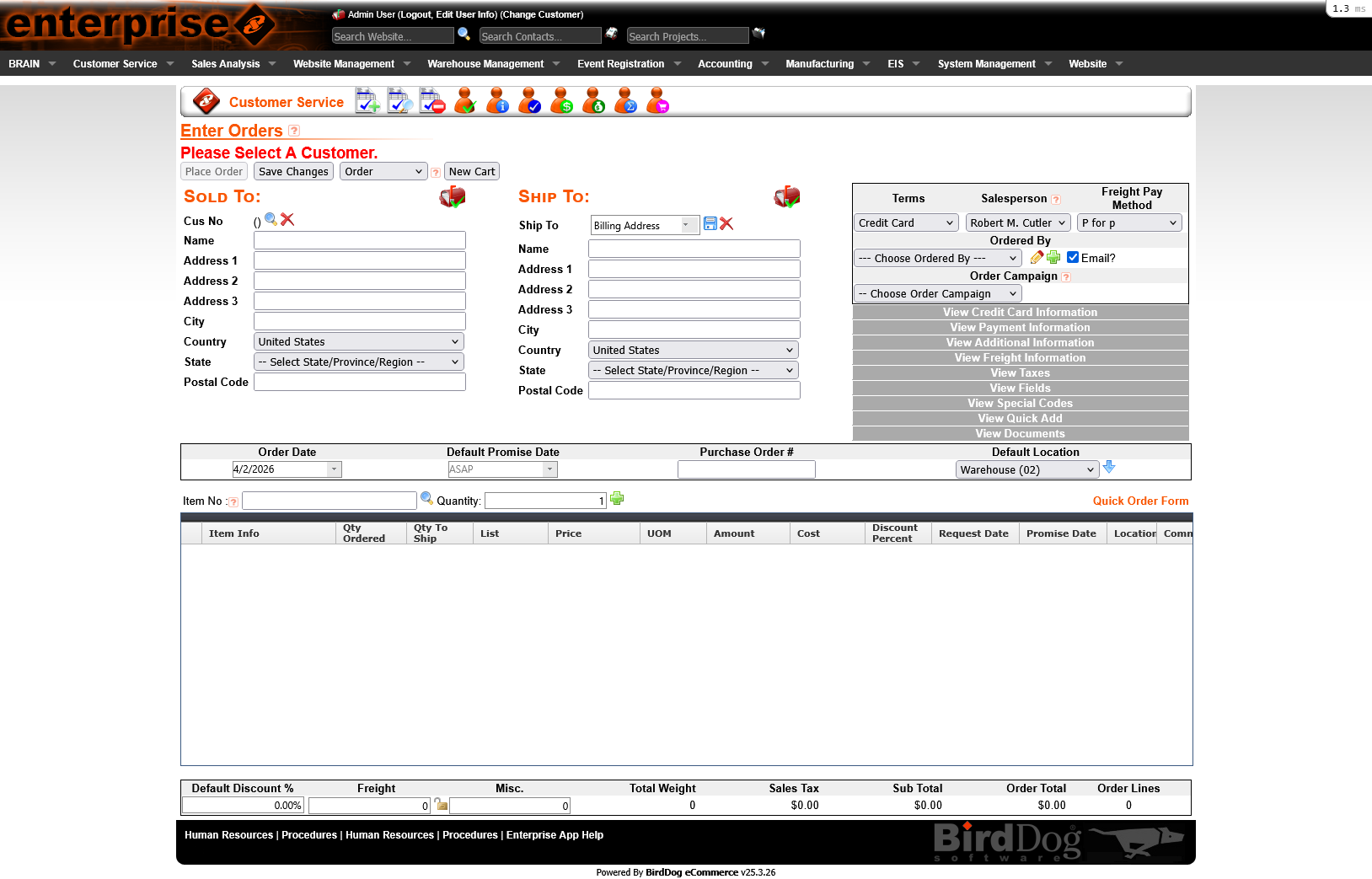The image size is (1372, 879).
Task: Click the customer lookup magnifier beside Cus No
Action: coord(271,219)
